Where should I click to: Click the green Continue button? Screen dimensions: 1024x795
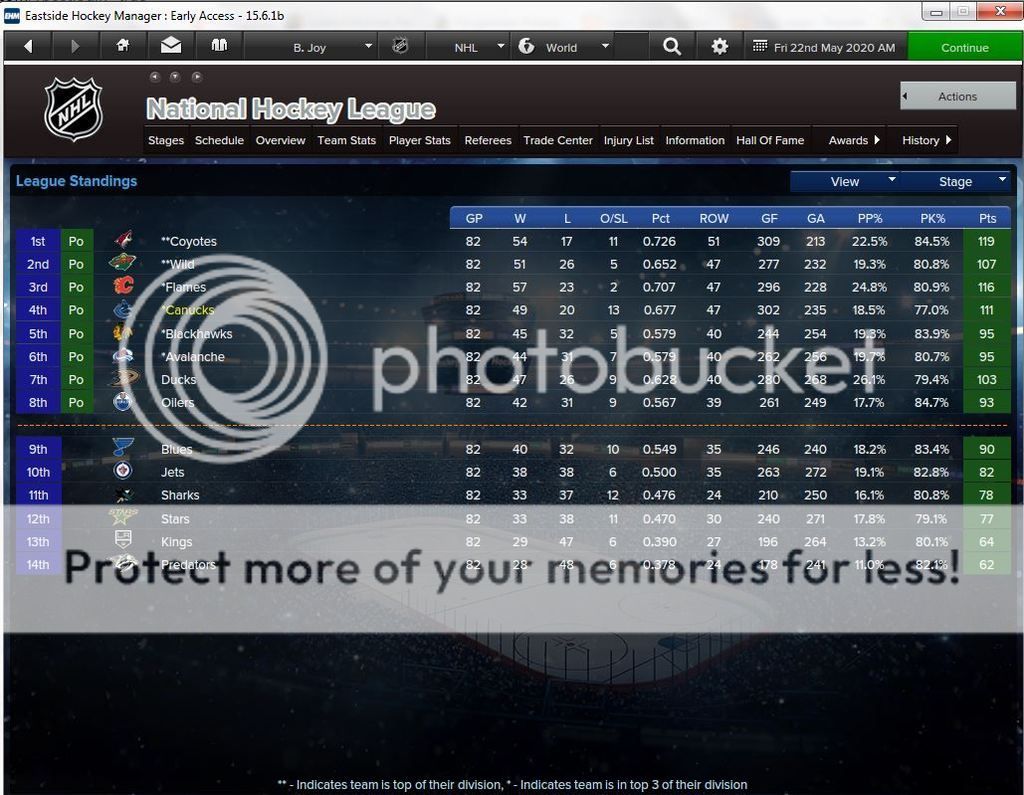(x=965, y=47)
